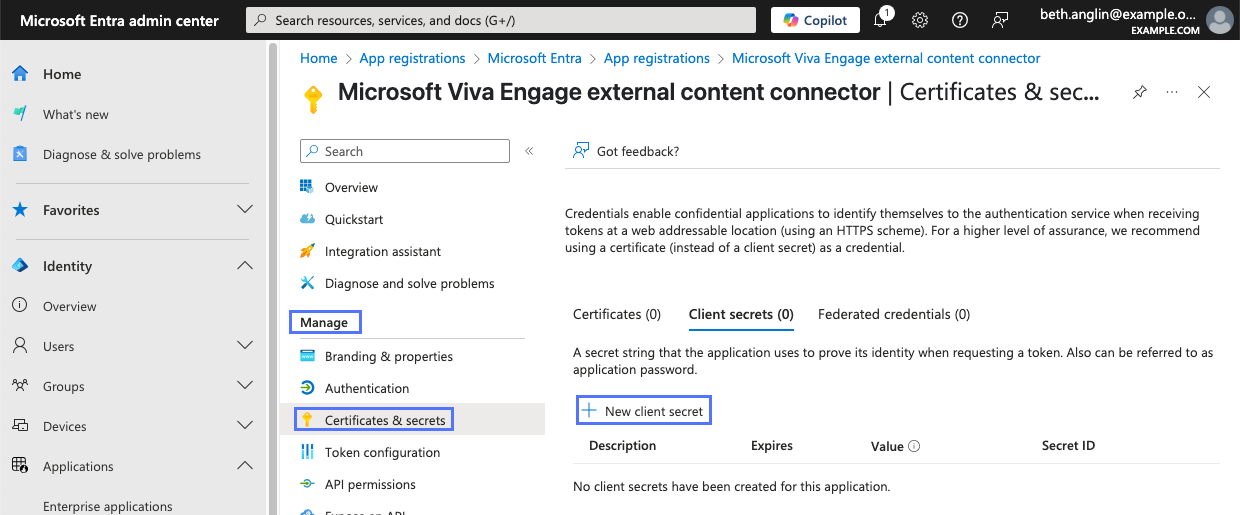This screenshot has width=1240, height=515.
Task: Close the Certificates & secrets blade
Action: (x=1204, y=92)
